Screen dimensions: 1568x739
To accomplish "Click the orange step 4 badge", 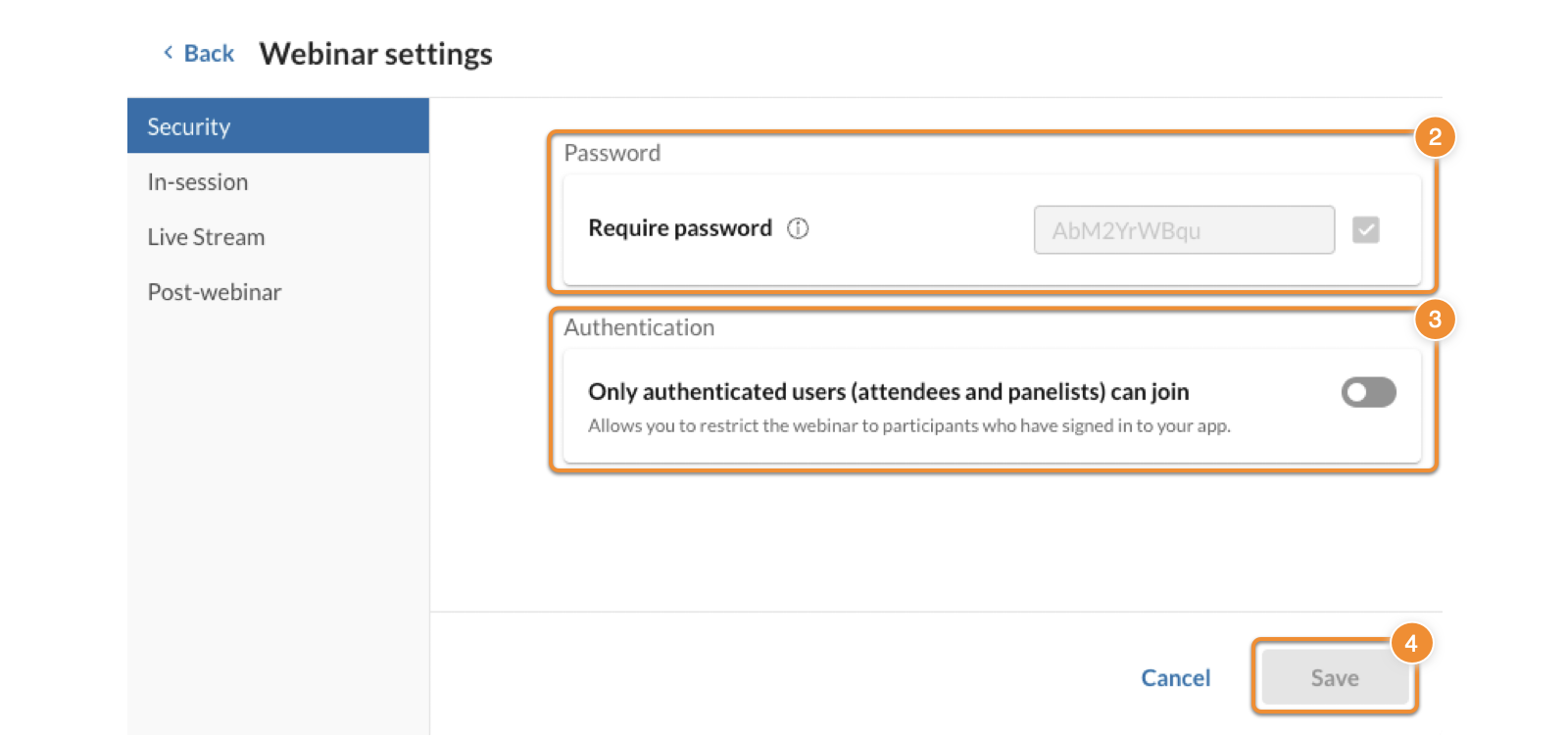I will (1411, 644).
